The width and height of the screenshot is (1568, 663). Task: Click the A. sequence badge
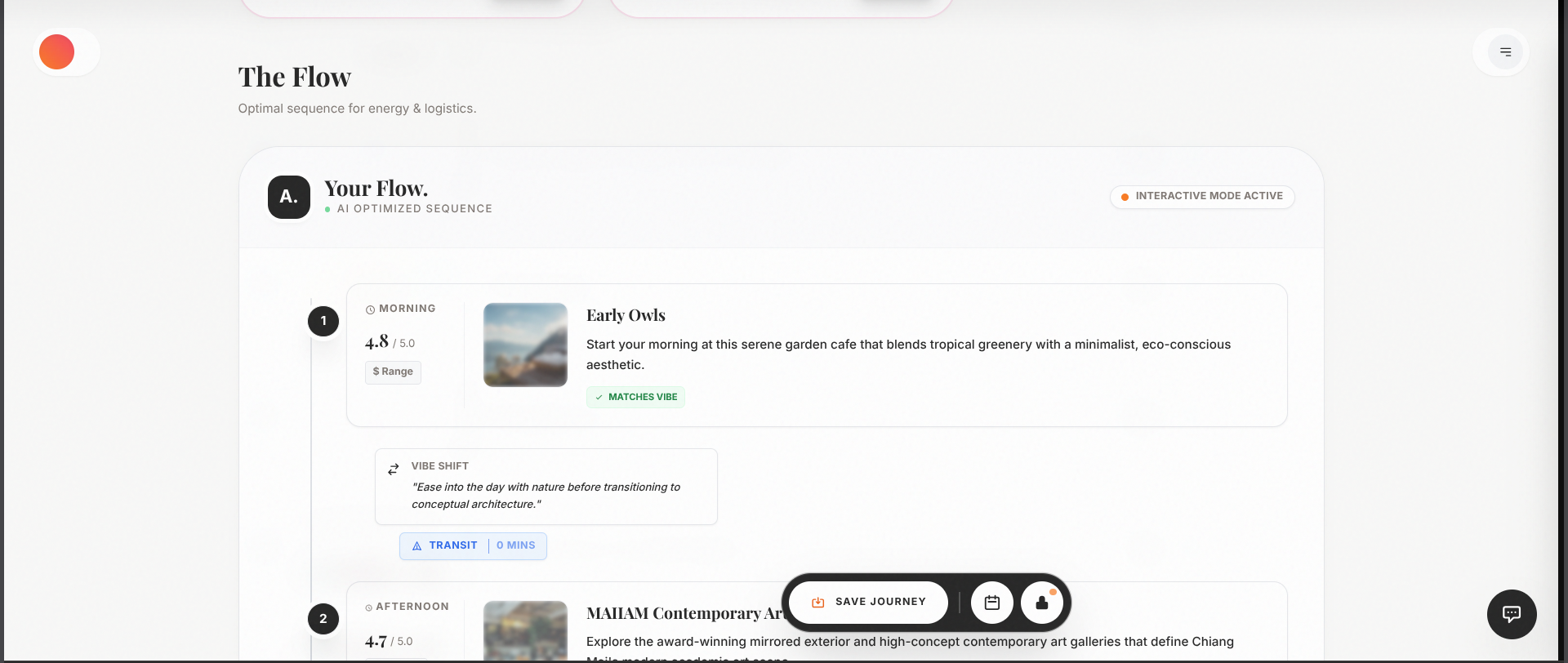289,197
